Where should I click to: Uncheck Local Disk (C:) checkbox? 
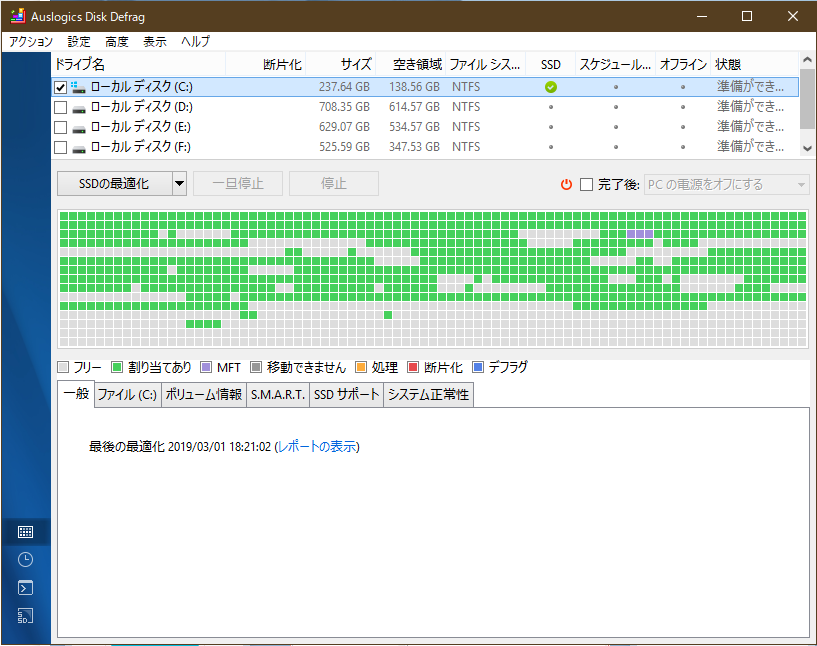pos(60,88)
